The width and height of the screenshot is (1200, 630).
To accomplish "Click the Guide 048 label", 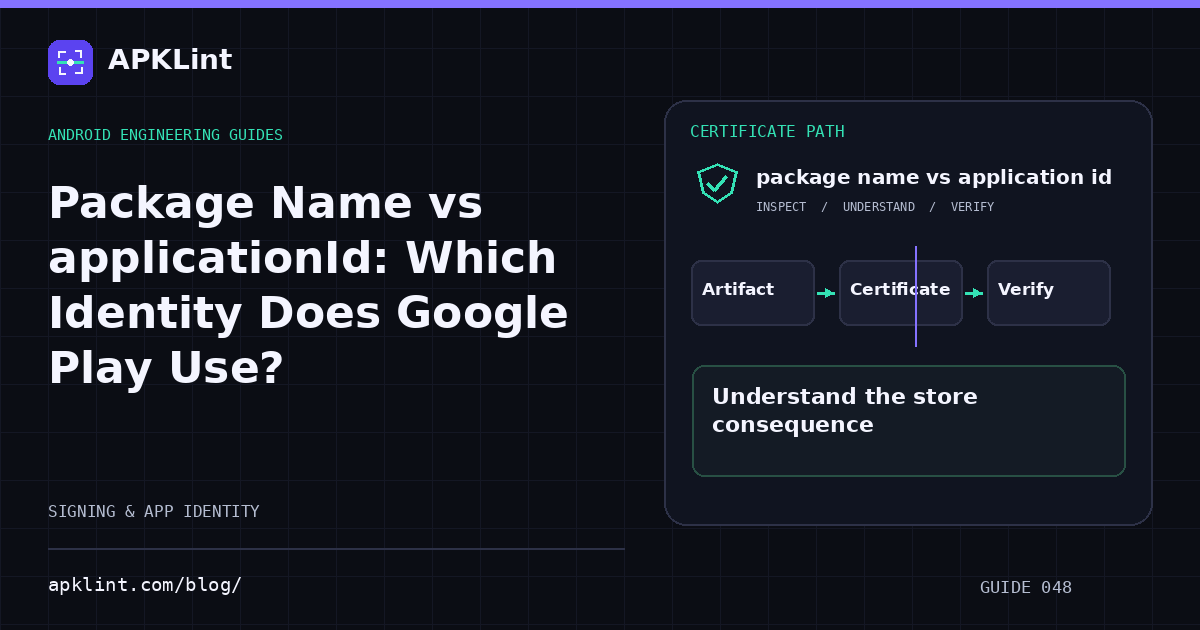I will tap(1026, 588).
